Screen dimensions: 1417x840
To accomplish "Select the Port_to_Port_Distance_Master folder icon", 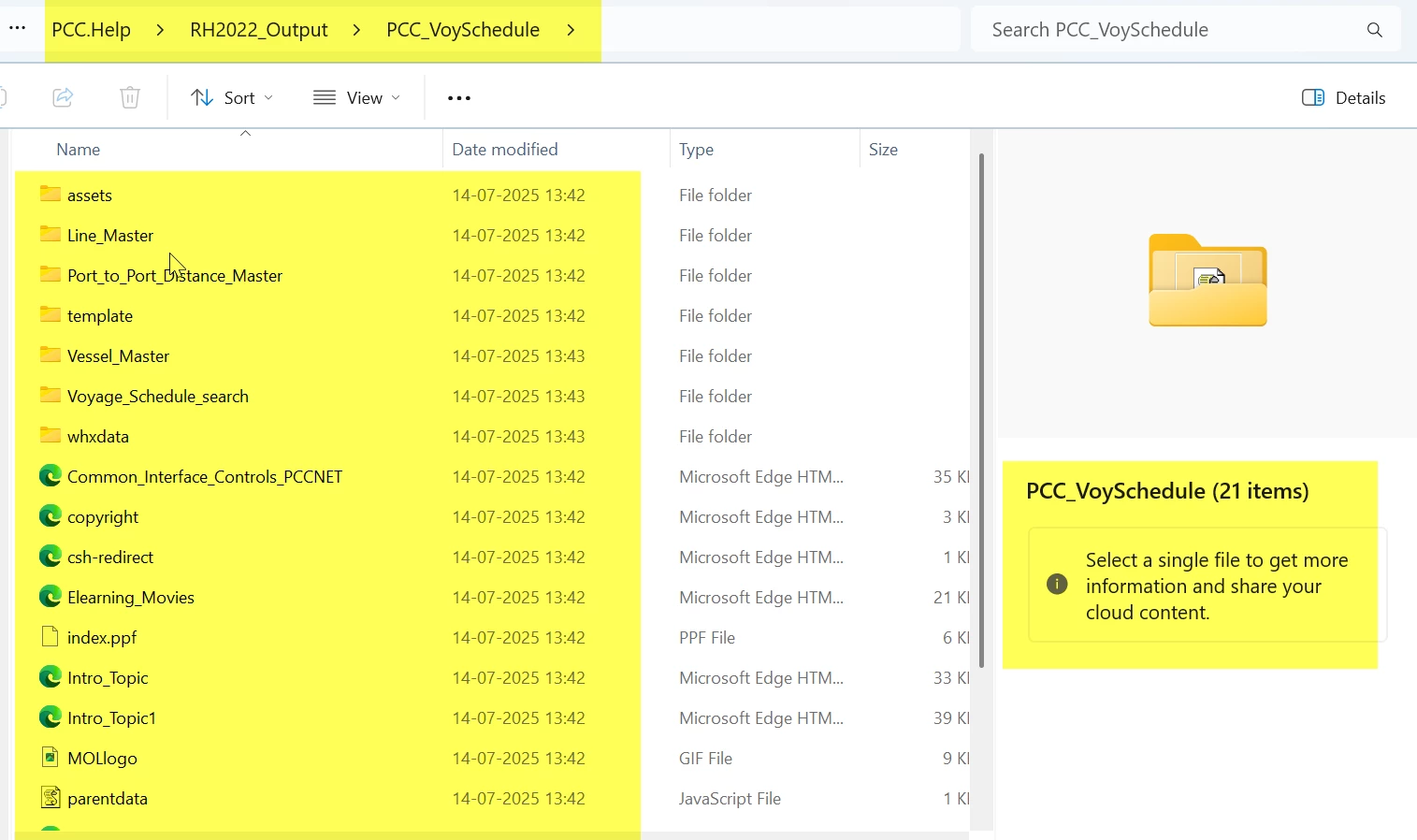I will tap(51, 275).
